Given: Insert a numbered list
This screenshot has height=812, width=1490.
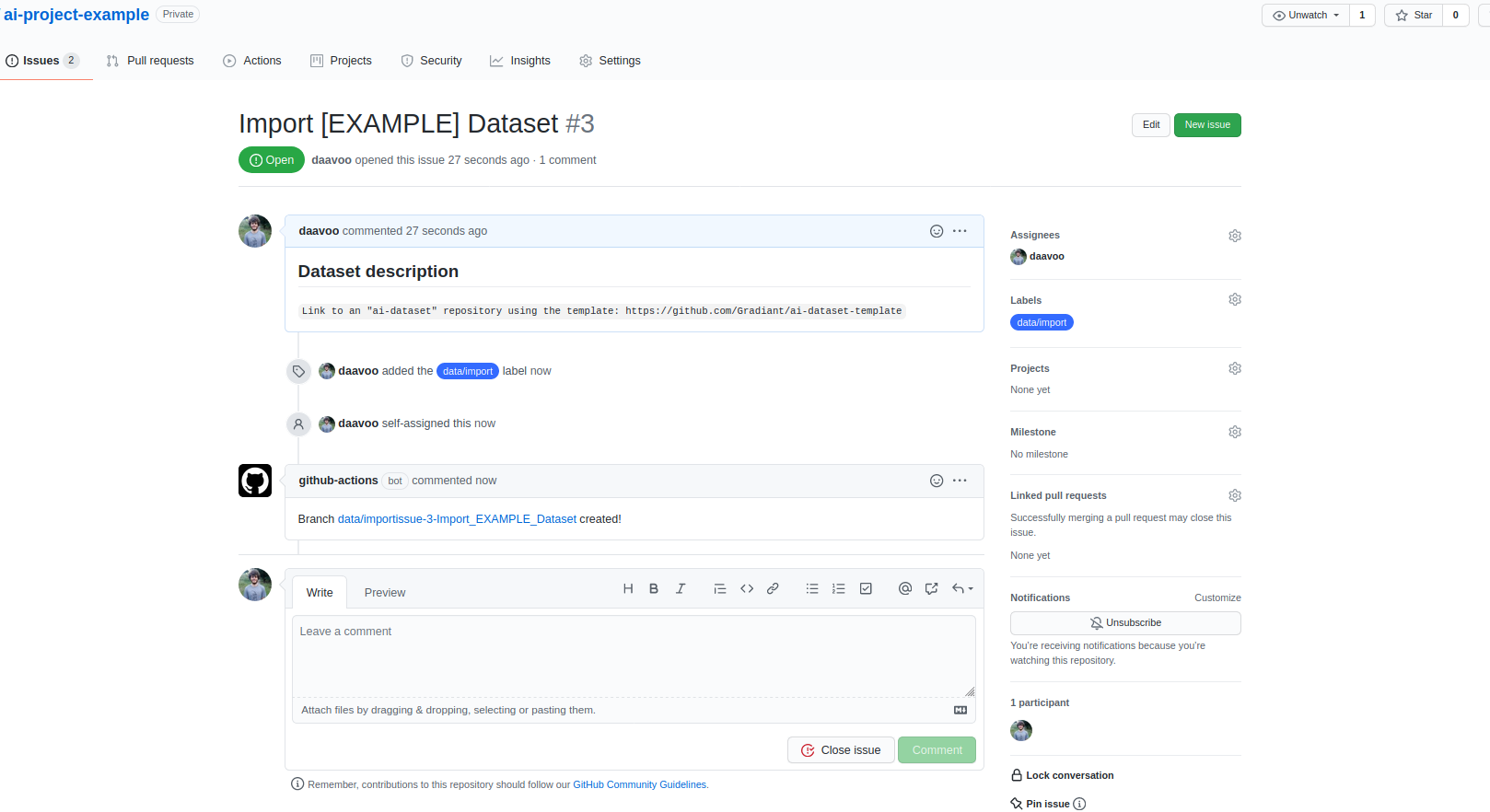Looking at the screenshot, I should [839, 589].
